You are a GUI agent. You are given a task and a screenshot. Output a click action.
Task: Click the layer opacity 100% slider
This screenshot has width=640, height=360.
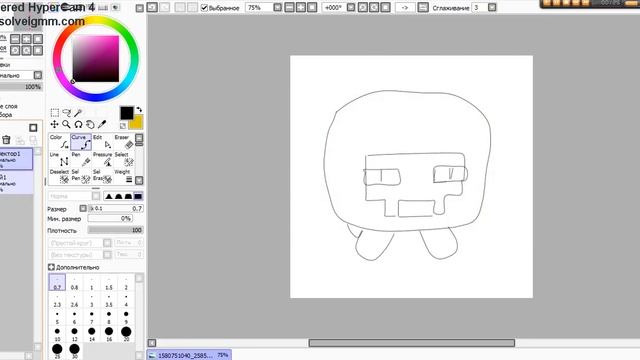point(21,87)
